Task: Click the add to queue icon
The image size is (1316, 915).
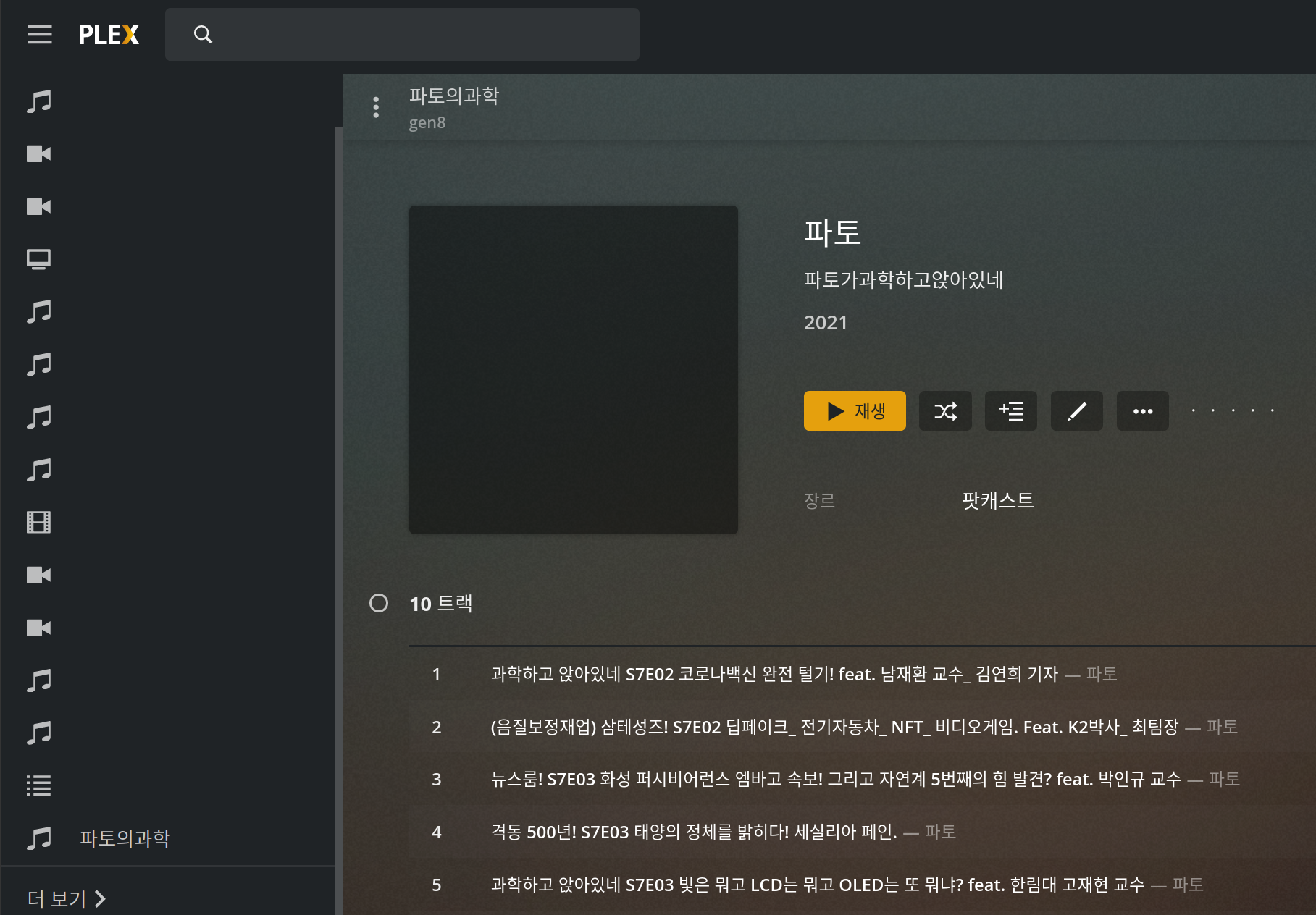Action: click(x=1010, y=411)
